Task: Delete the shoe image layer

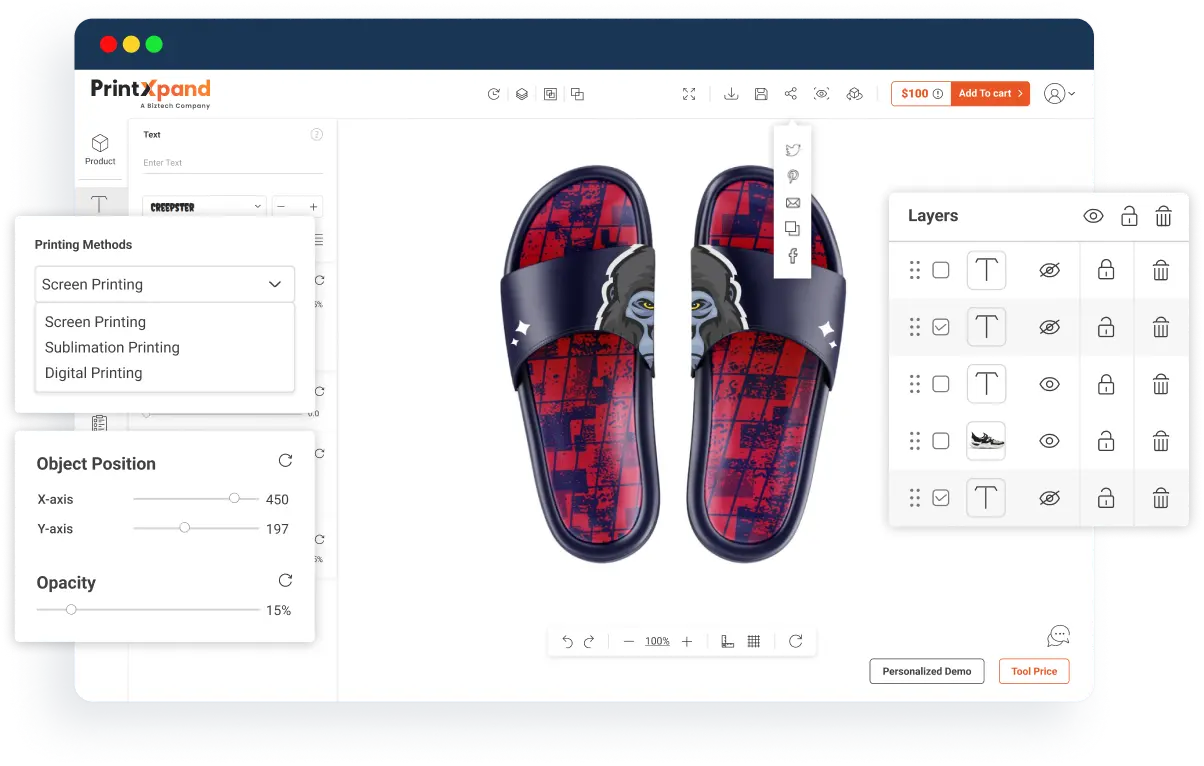Action: tap(1161, 441)
